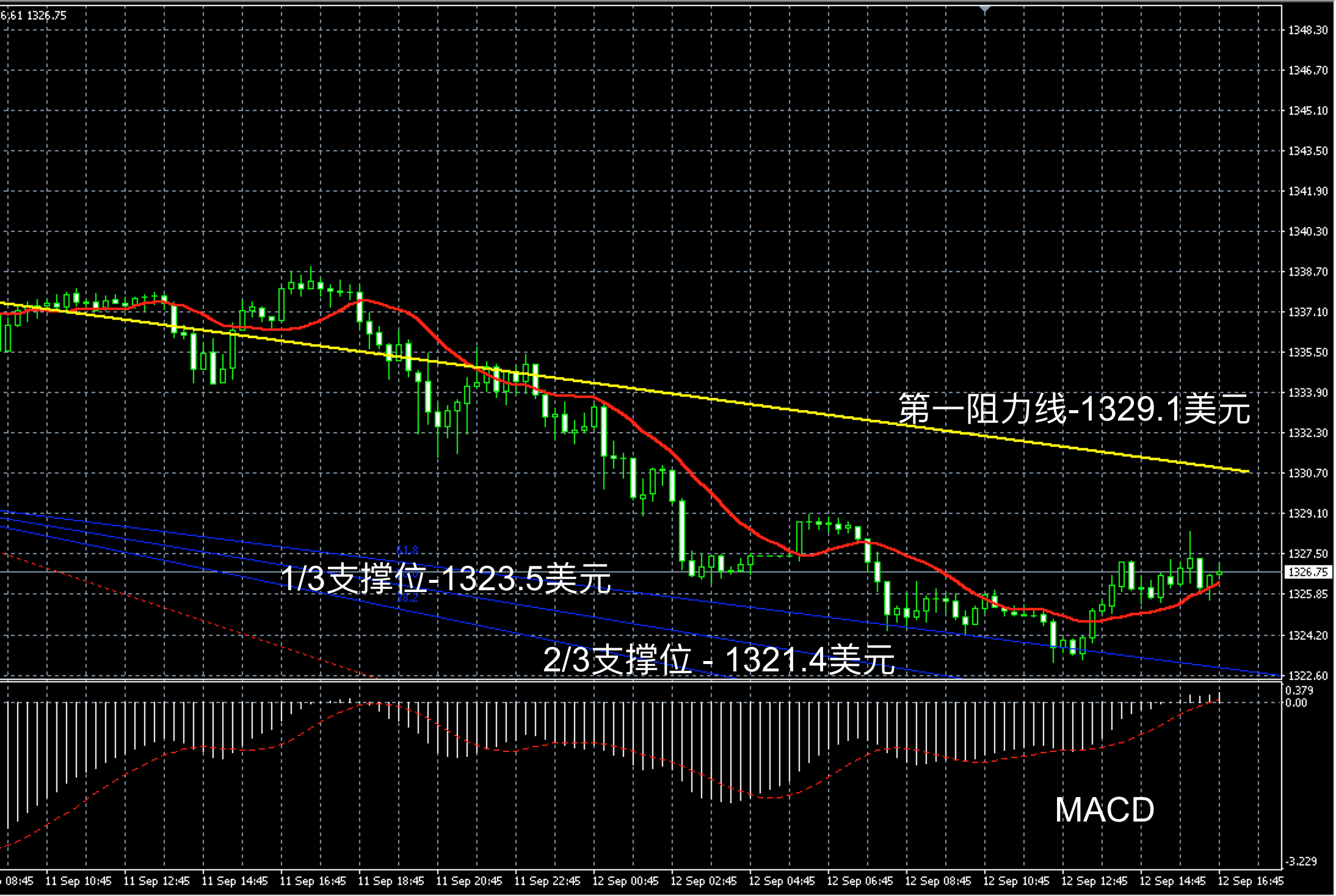Select the current price tag 1326.75 on axis
This screenshot has height=896, width=1336.
(x=1307, y=572)
